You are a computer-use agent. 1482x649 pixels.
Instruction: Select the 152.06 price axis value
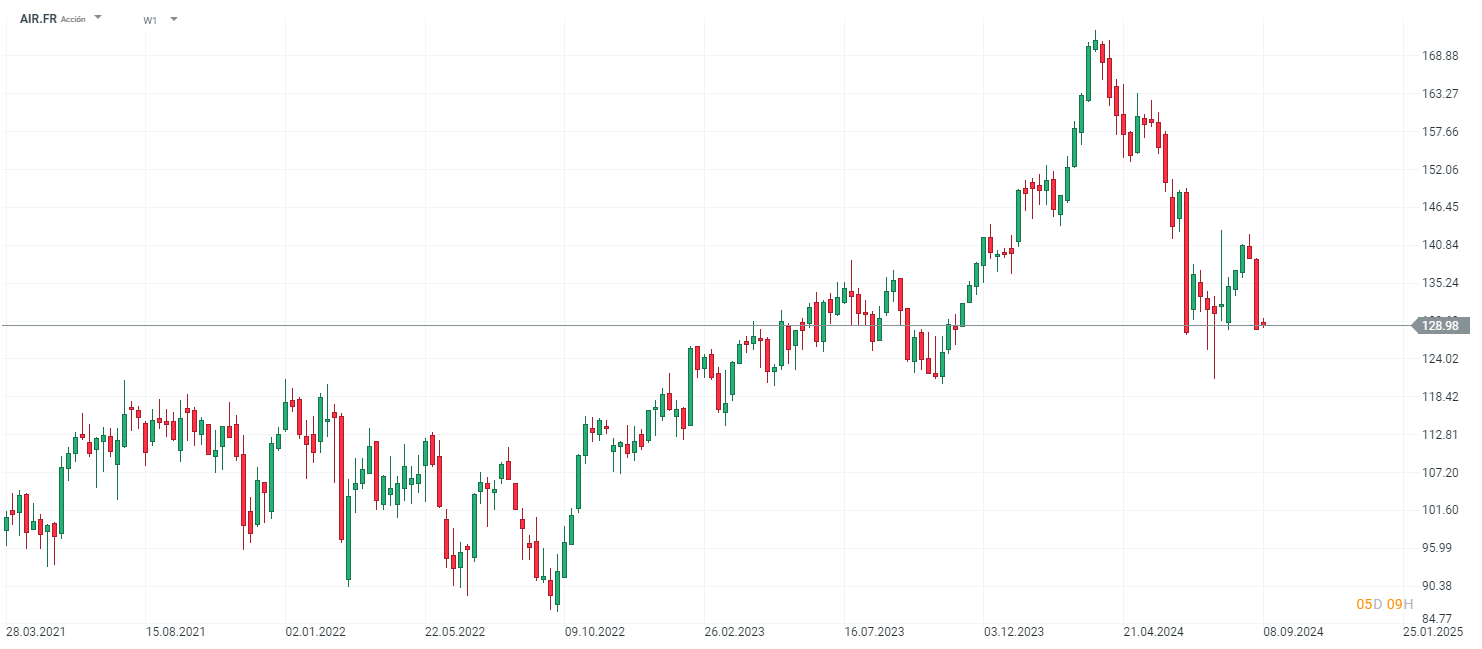[x=1439, y=169]
